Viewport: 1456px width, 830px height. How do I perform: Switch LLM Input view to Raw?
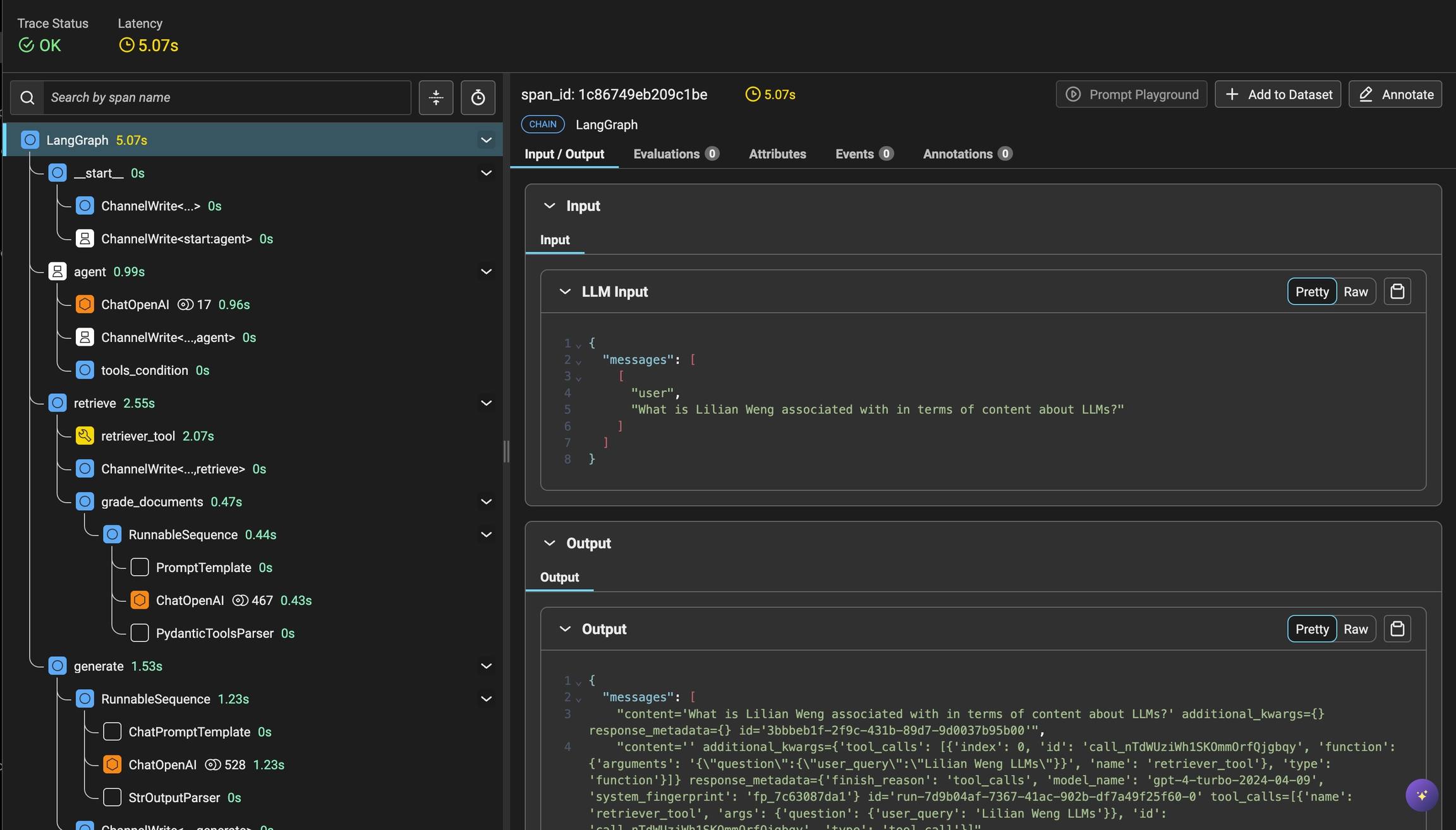[1356, 291]
